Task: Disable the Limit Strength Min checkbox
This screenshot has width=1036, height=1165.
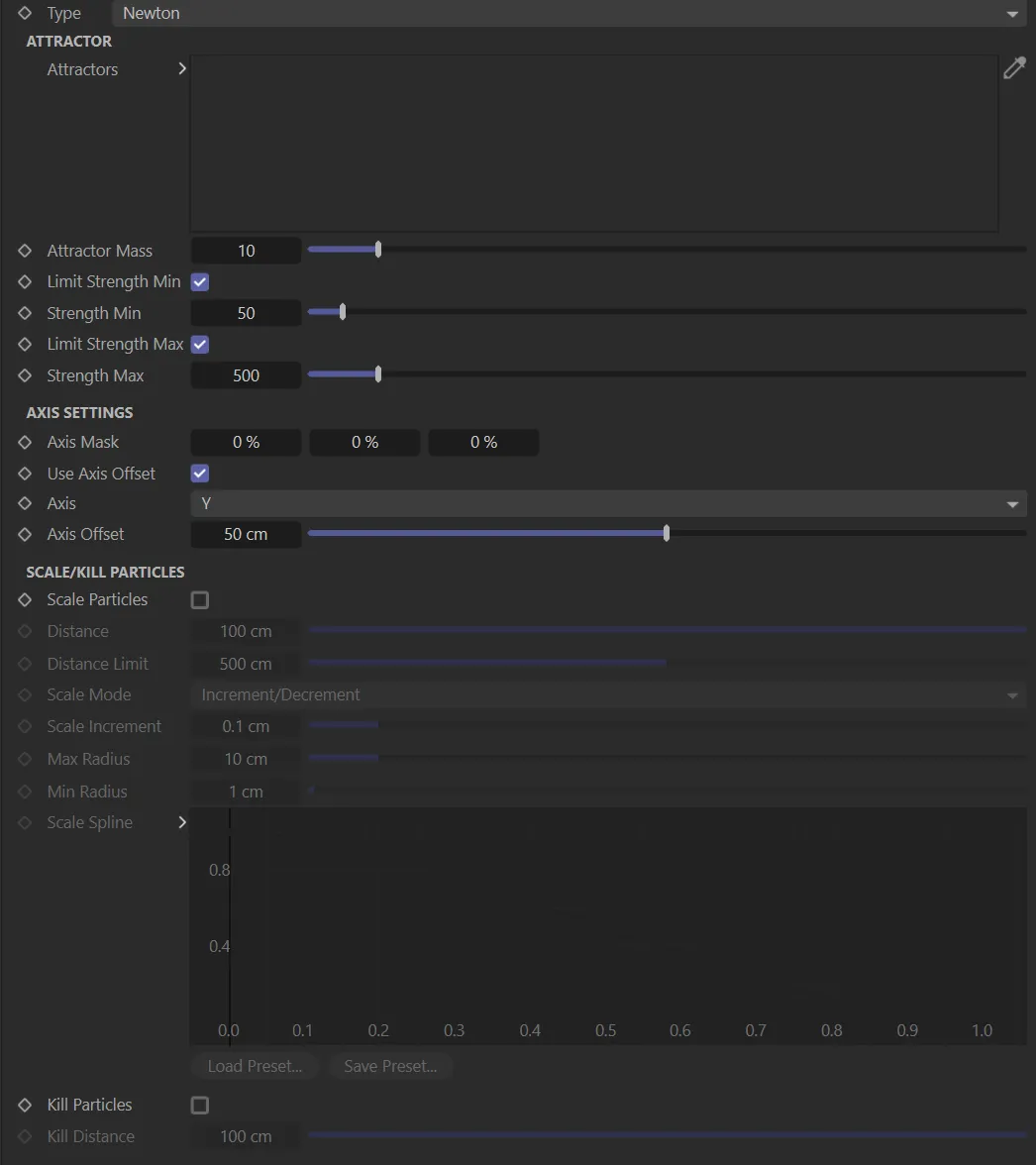Action: click(x=200, y=282)
